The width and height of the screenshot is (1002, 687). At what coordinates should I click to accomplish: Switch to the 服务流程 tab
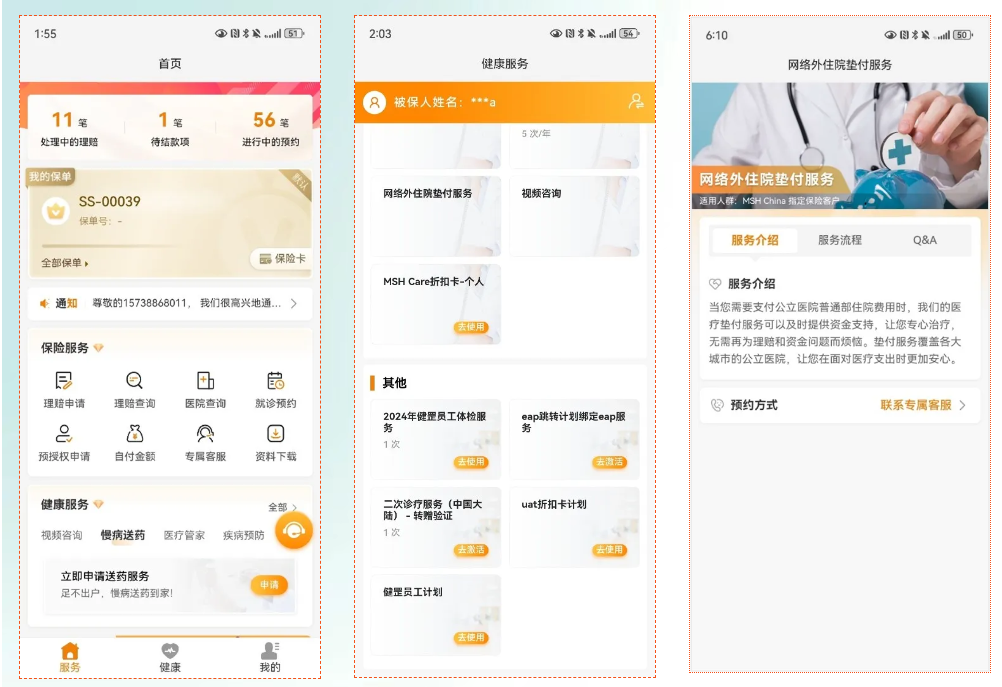point(839,240)
